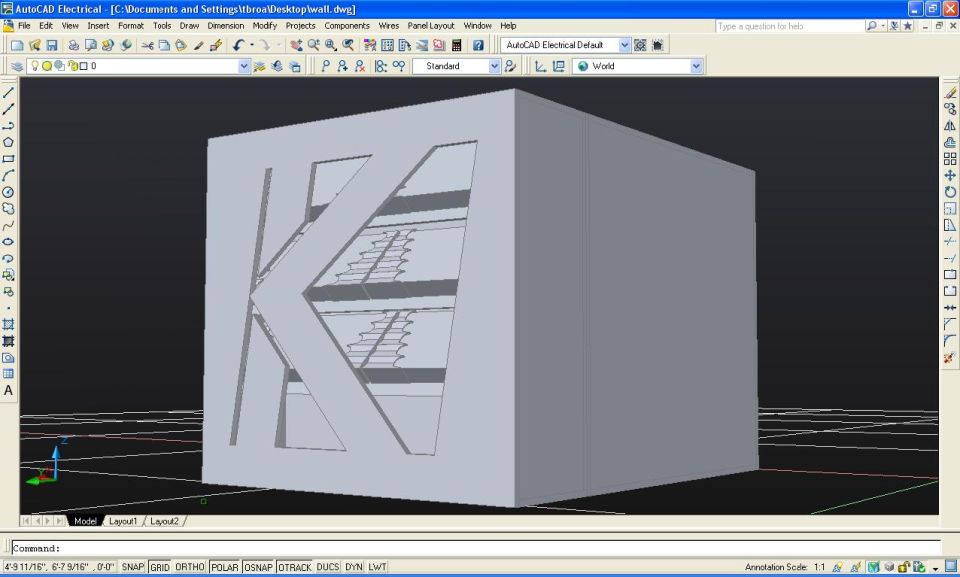Click the Layer Previous icon

point(277,66)
